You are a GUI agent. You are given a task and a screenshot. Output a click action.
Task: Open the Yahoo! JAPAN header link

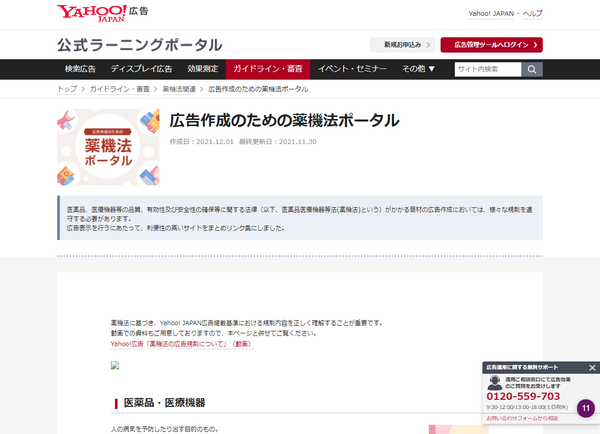pyautogui.click(x=491, y=14)
